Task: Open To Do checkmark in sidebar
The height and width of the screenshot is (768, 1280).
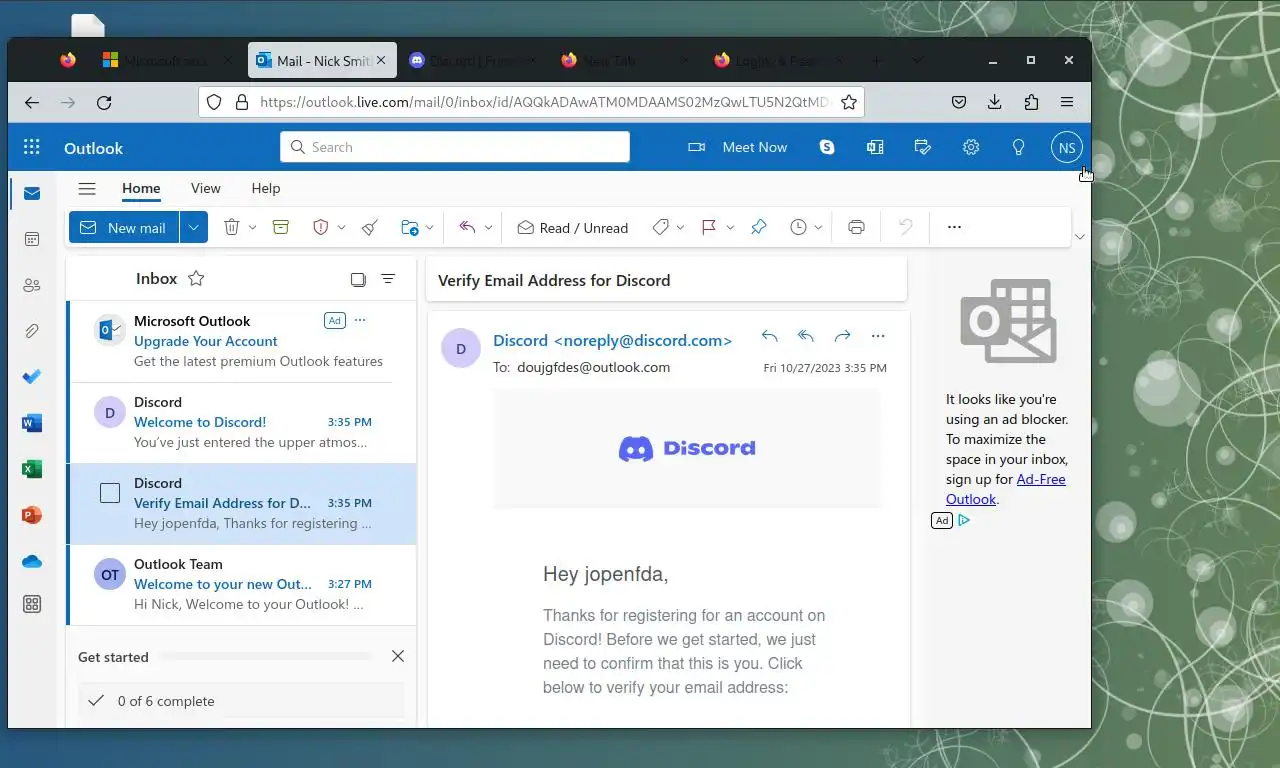Action: click(x=32, y=377)
